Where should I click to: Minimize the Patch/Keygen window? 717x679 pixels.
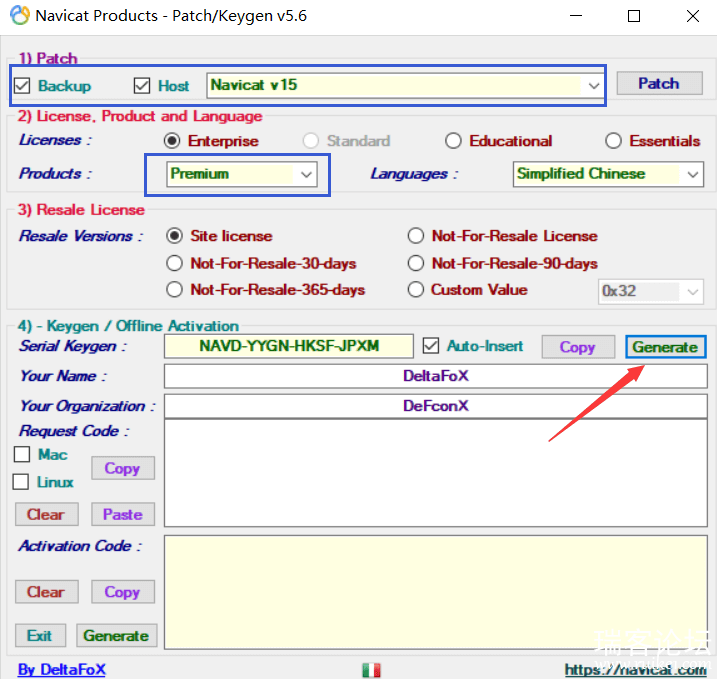(x=576, y=16)
